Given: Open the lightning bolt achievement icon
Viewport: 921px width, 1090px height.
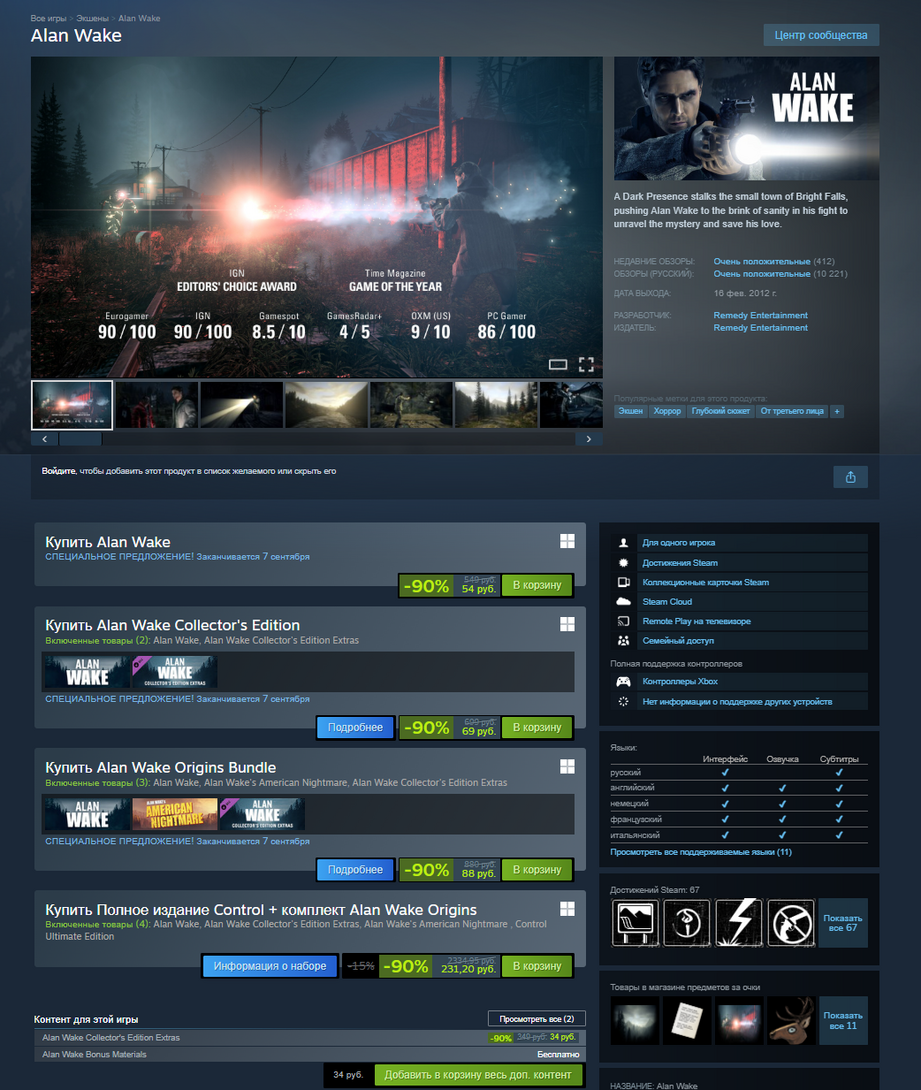Looking at the screenshot, I should [739, 922].
